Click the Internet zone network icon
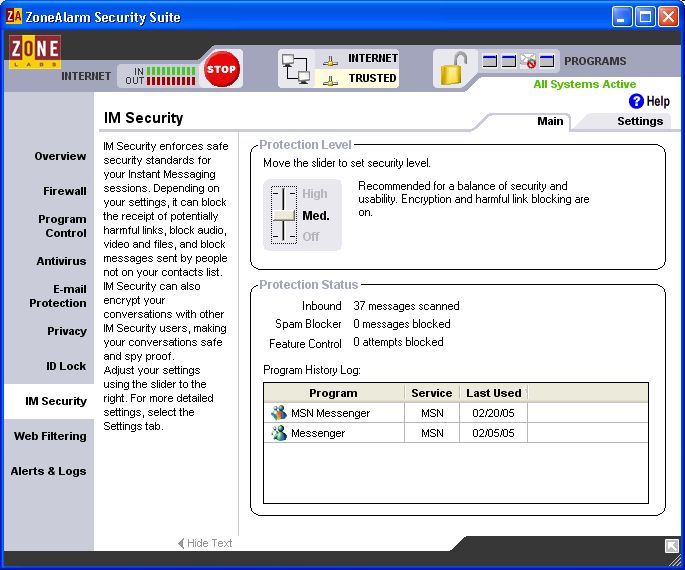 coord(330,59)
